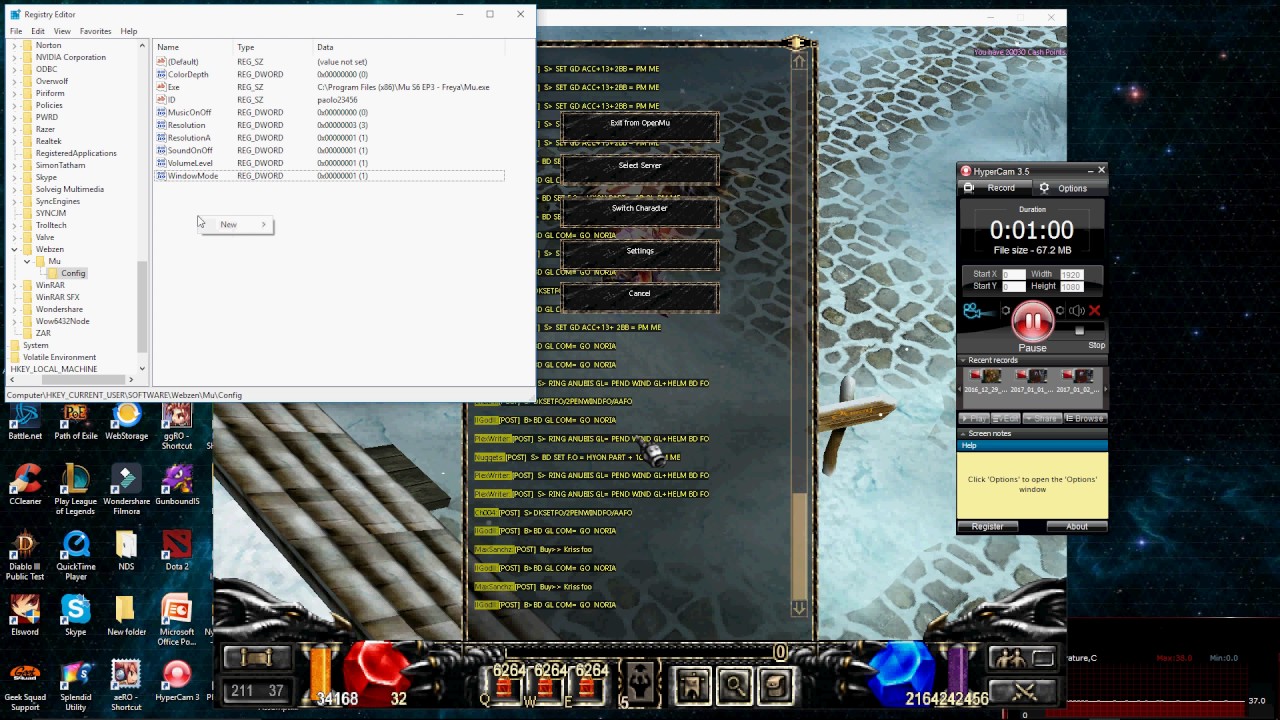
Task: Open Wondershare Filmora desktop icon
Action: [127, 486]
